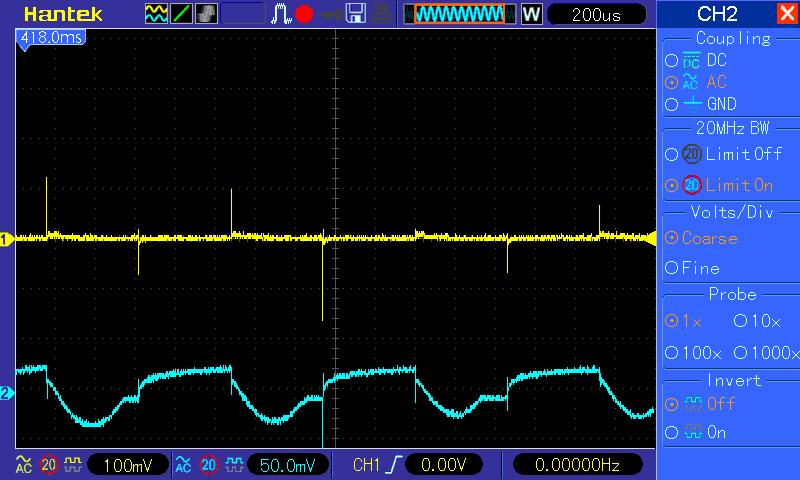Choose bandwidth Limit On option
Screen dimensions: 800x480
719,185
